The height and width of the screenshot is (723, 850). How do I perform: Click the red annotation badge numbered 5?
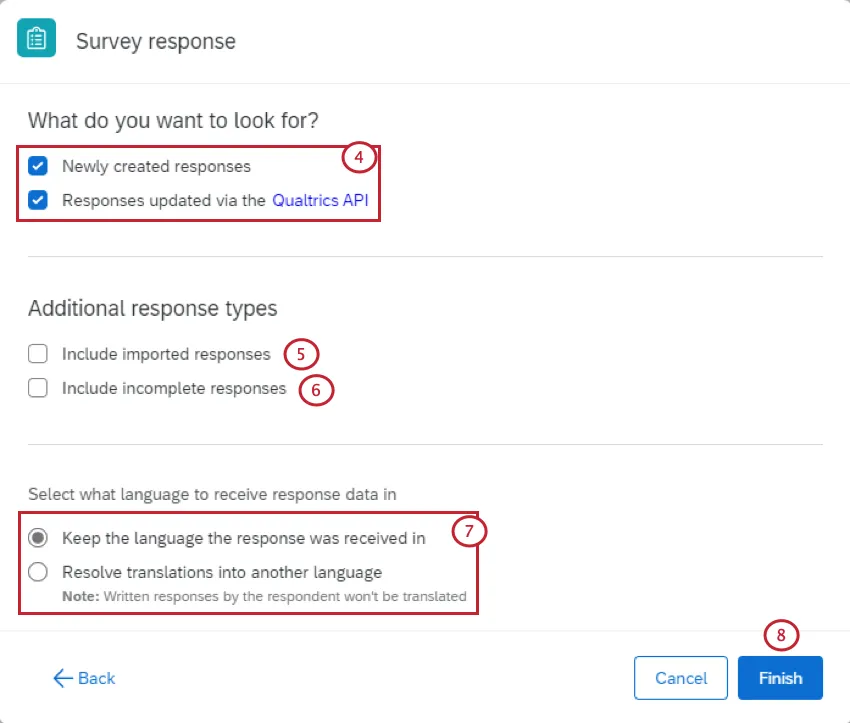click(x=301, y=355)
